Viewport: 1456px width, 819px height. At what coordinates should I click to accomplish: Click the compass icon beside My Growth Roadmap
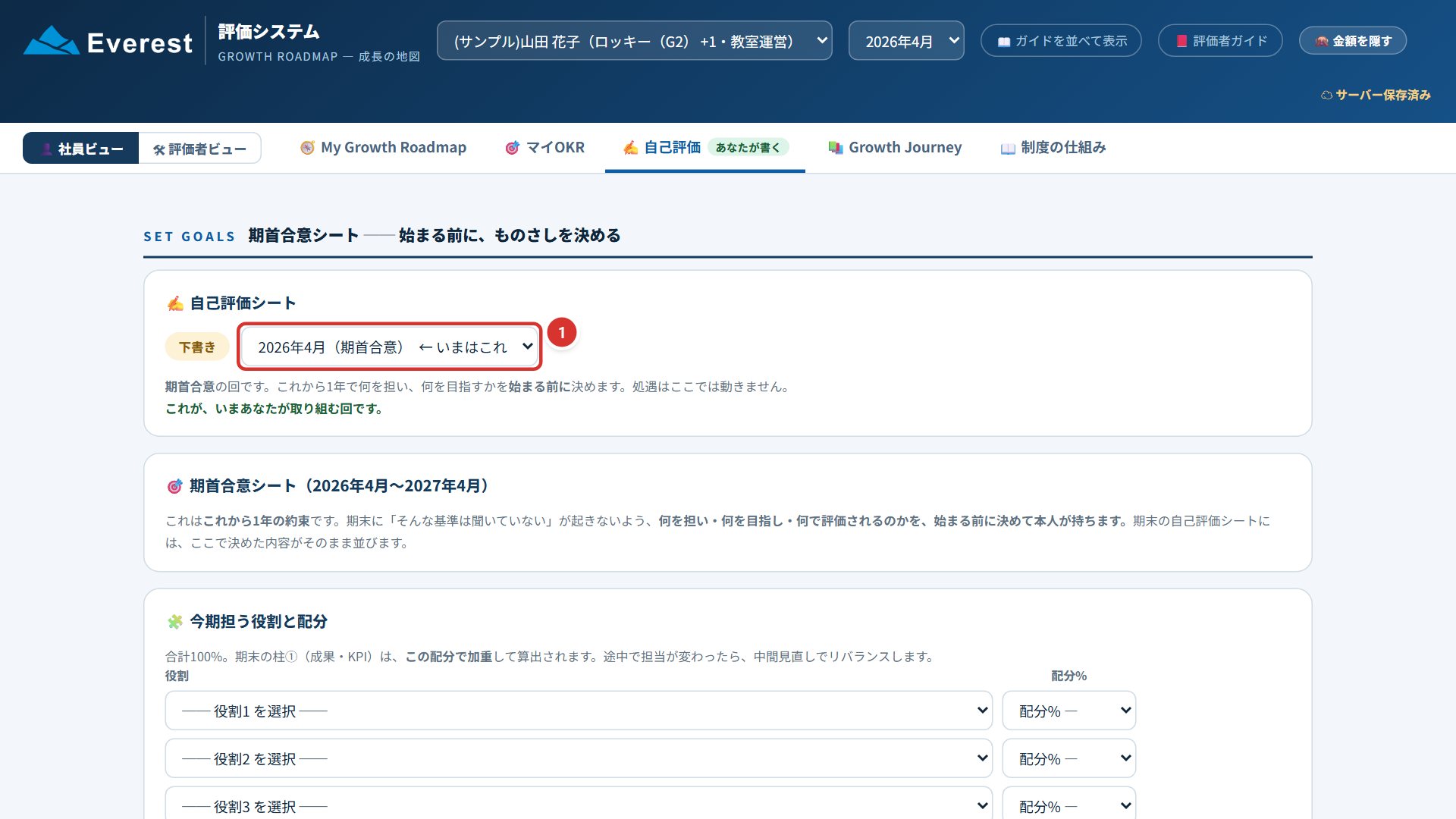click(x=307, y=148)
